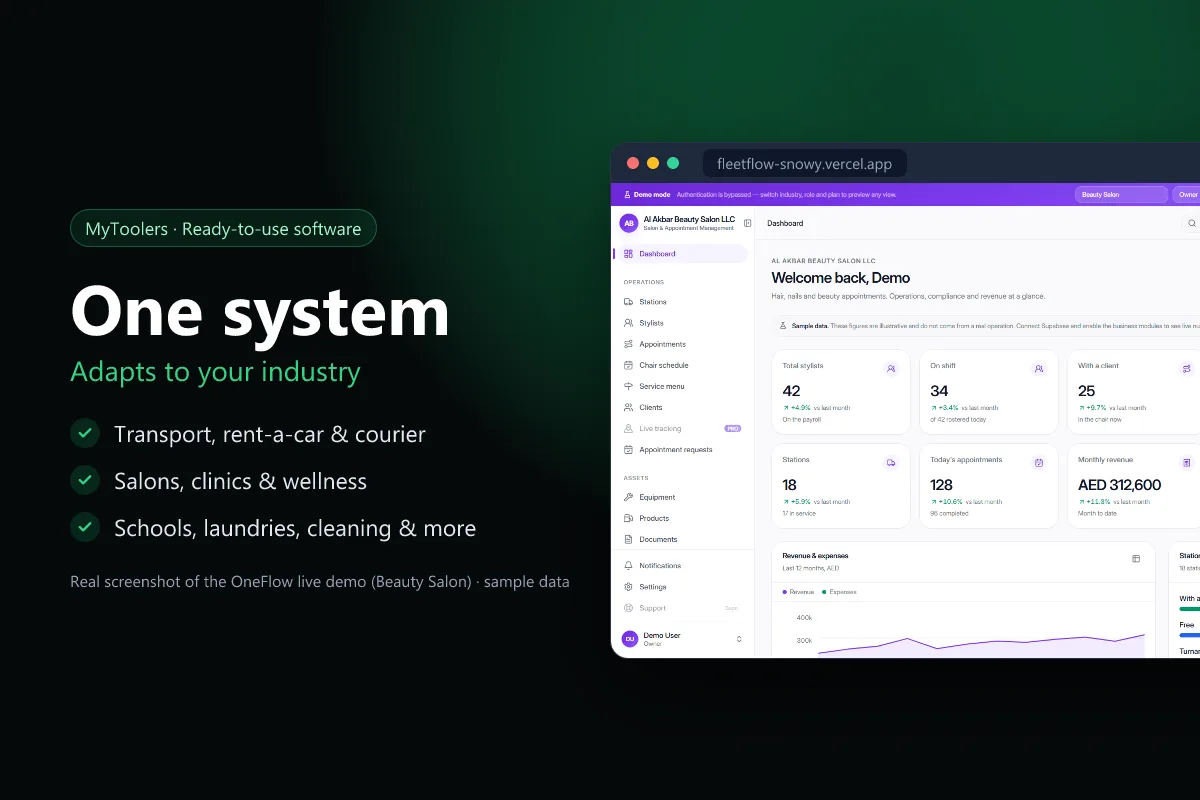The height and width of the screenshot is (800, 1200).
Task: Click the Live tracking pin icon
Action: [629, 428]
